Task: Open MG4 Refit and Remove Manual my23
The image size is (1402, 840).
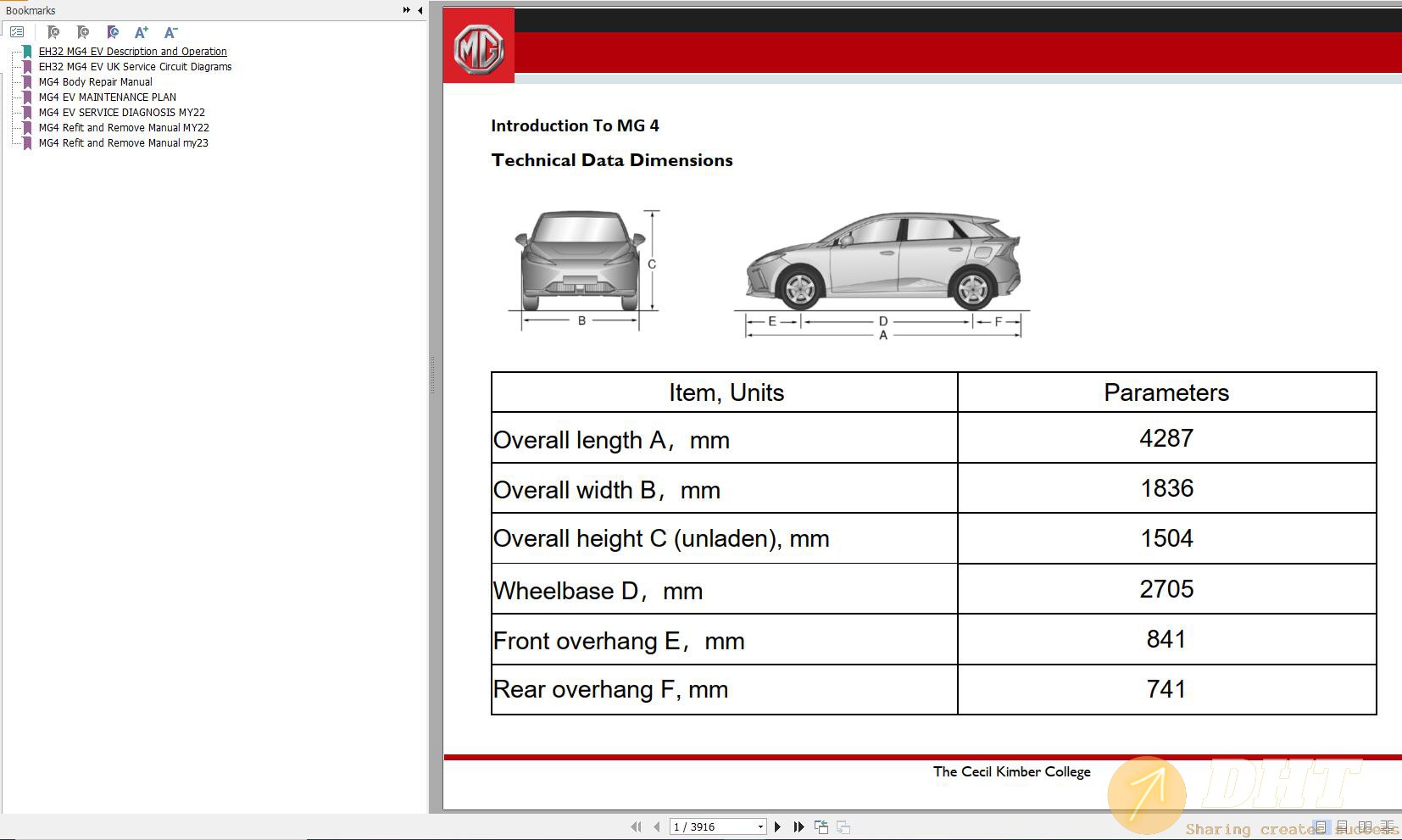Action: (123, 143)
